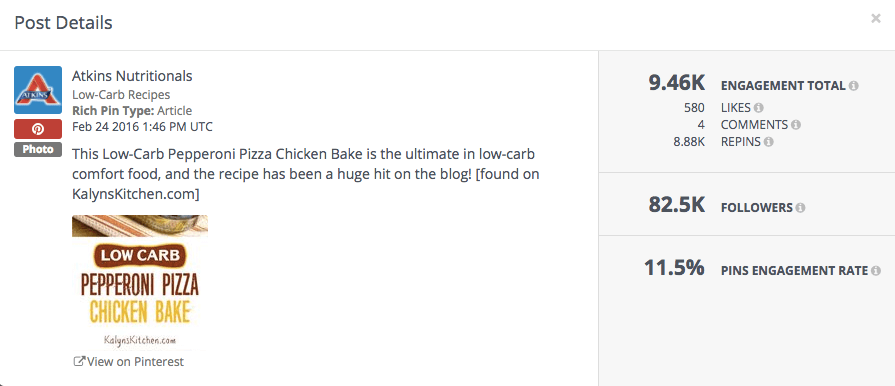Click the Low-Carb Recipes board name
This screenshot has width=895, height=386.
click(x=121, y=94)
